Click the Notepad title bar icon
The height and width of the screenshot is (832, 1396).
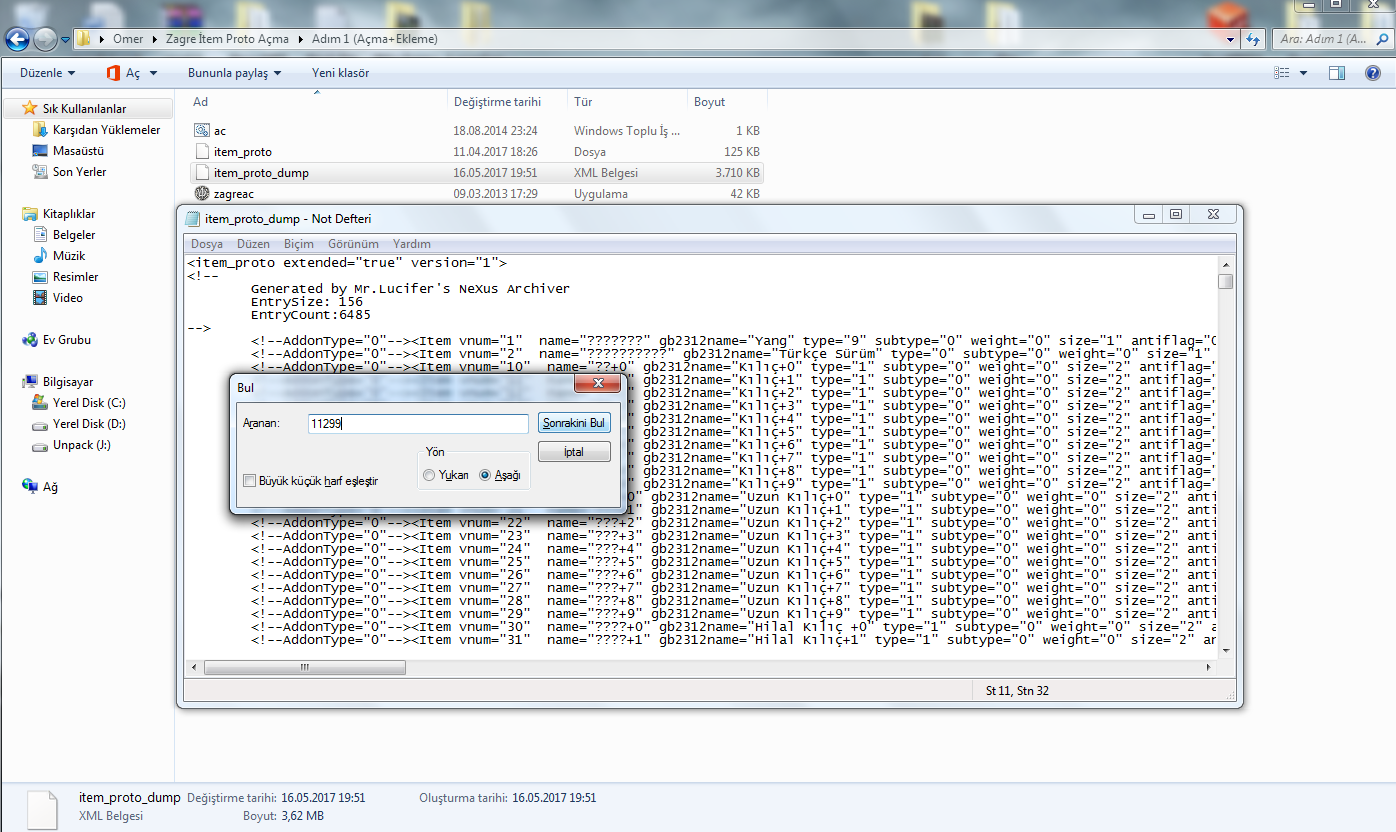(x=193, y=219)
